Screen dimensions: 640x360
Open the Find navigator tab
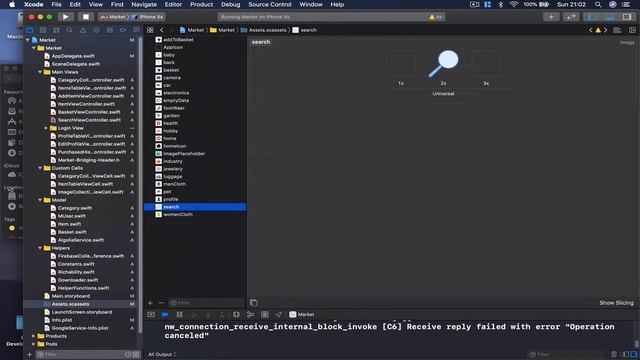point(69,30)
